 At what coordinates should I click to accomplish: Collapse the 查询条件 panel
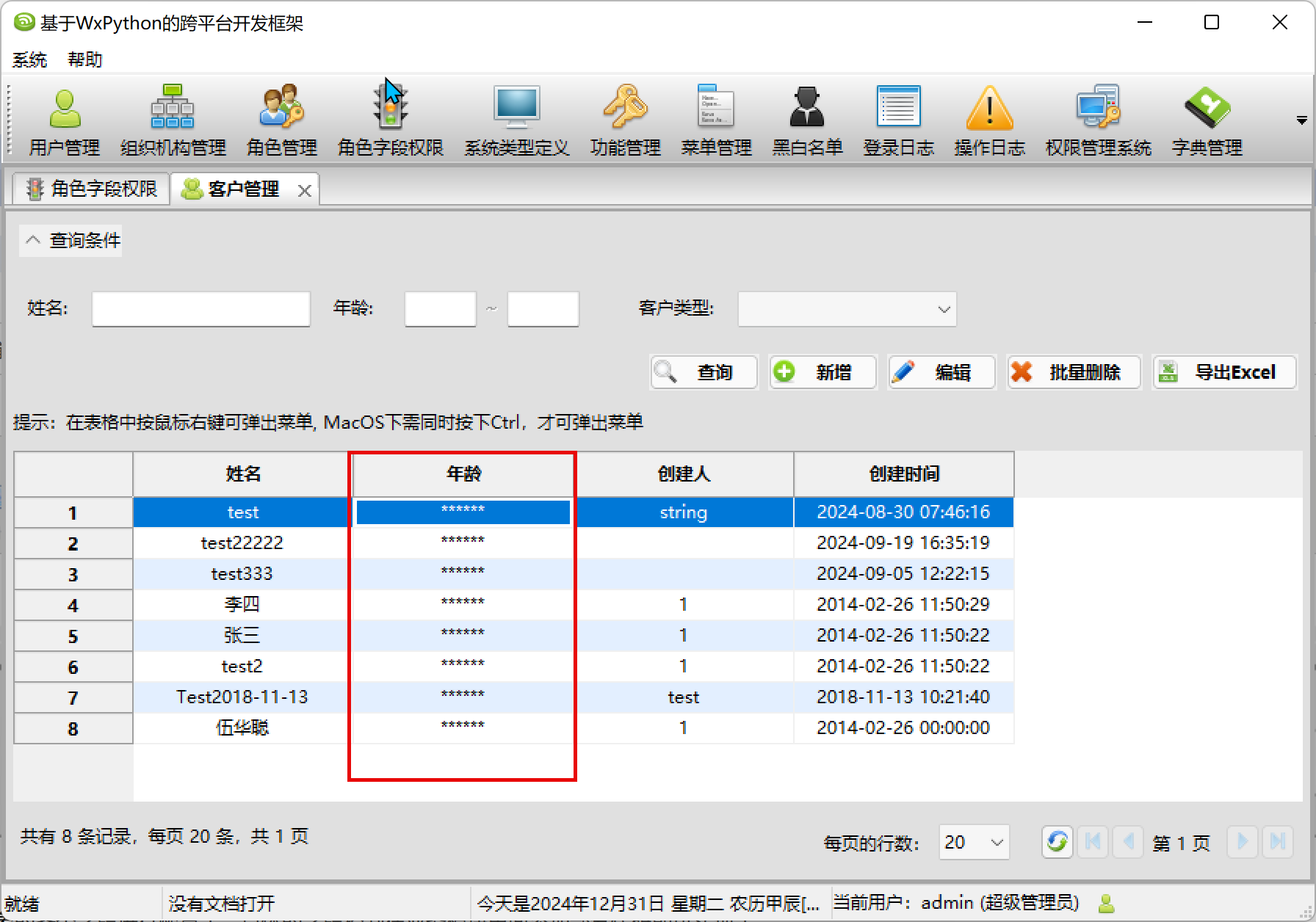point(70,240)
